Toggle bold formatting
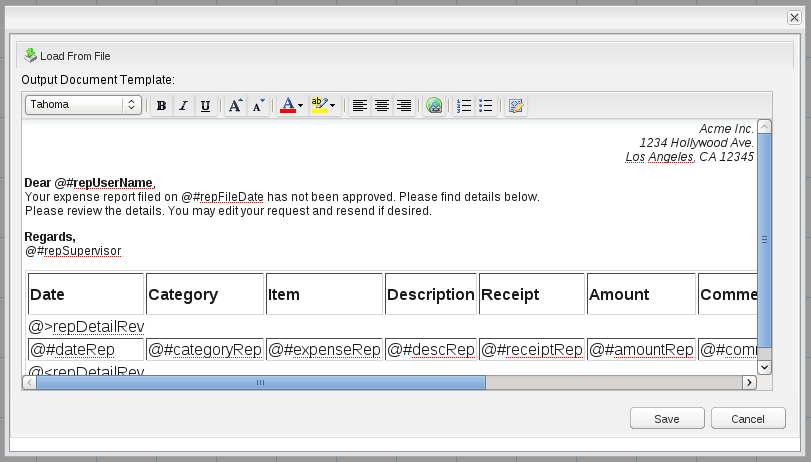811x462 pixels. tap(161, 105)
